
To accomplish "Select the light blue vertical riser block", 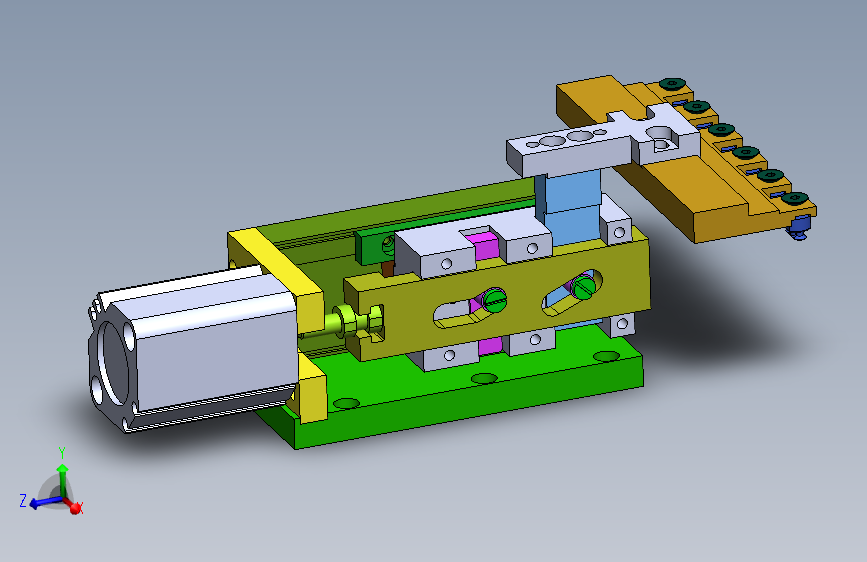I will coord(572,207).
